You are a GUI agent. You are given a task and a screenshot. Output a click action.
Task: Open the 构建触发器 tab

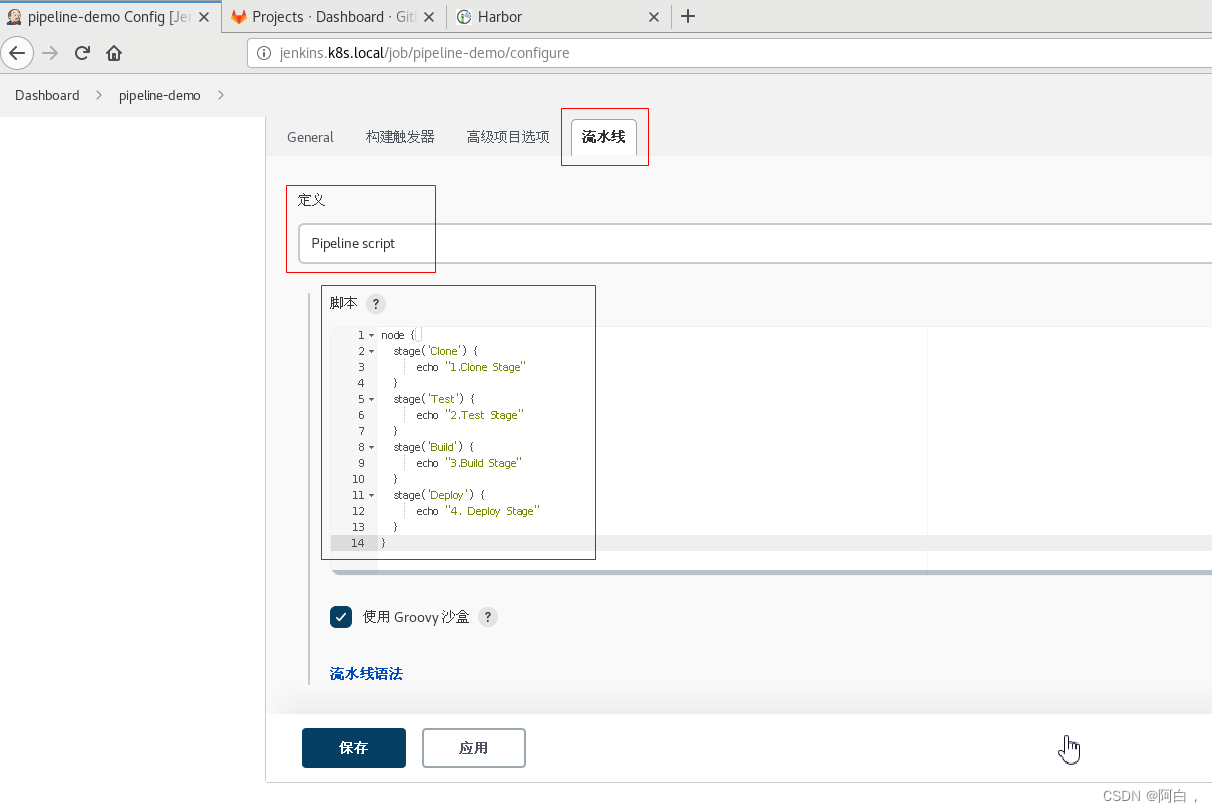pos(400,137)
